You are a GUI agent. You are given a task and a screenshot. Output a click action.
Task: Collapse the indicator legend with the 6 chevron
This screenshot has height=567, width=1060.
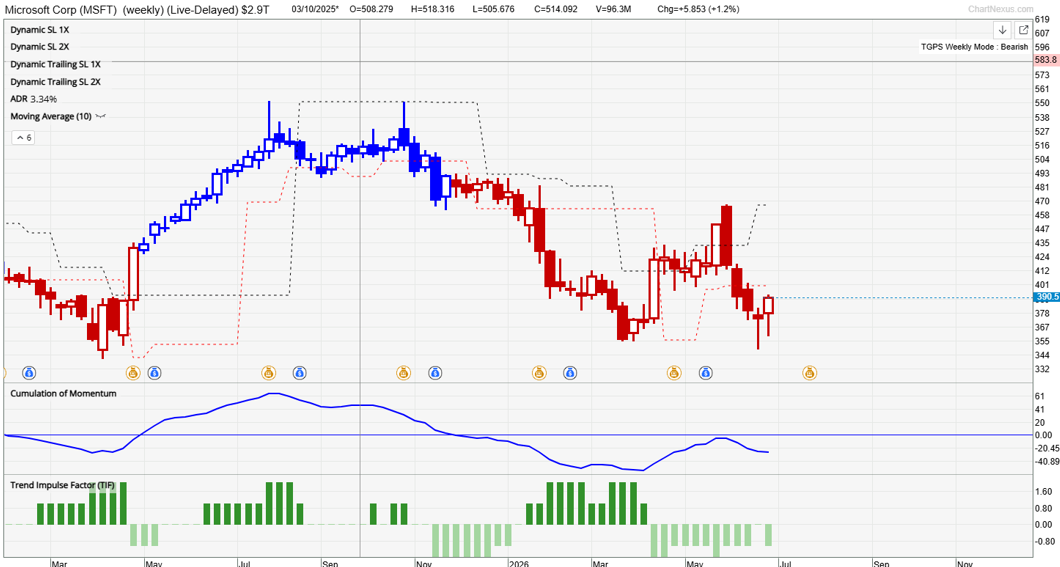22,138
